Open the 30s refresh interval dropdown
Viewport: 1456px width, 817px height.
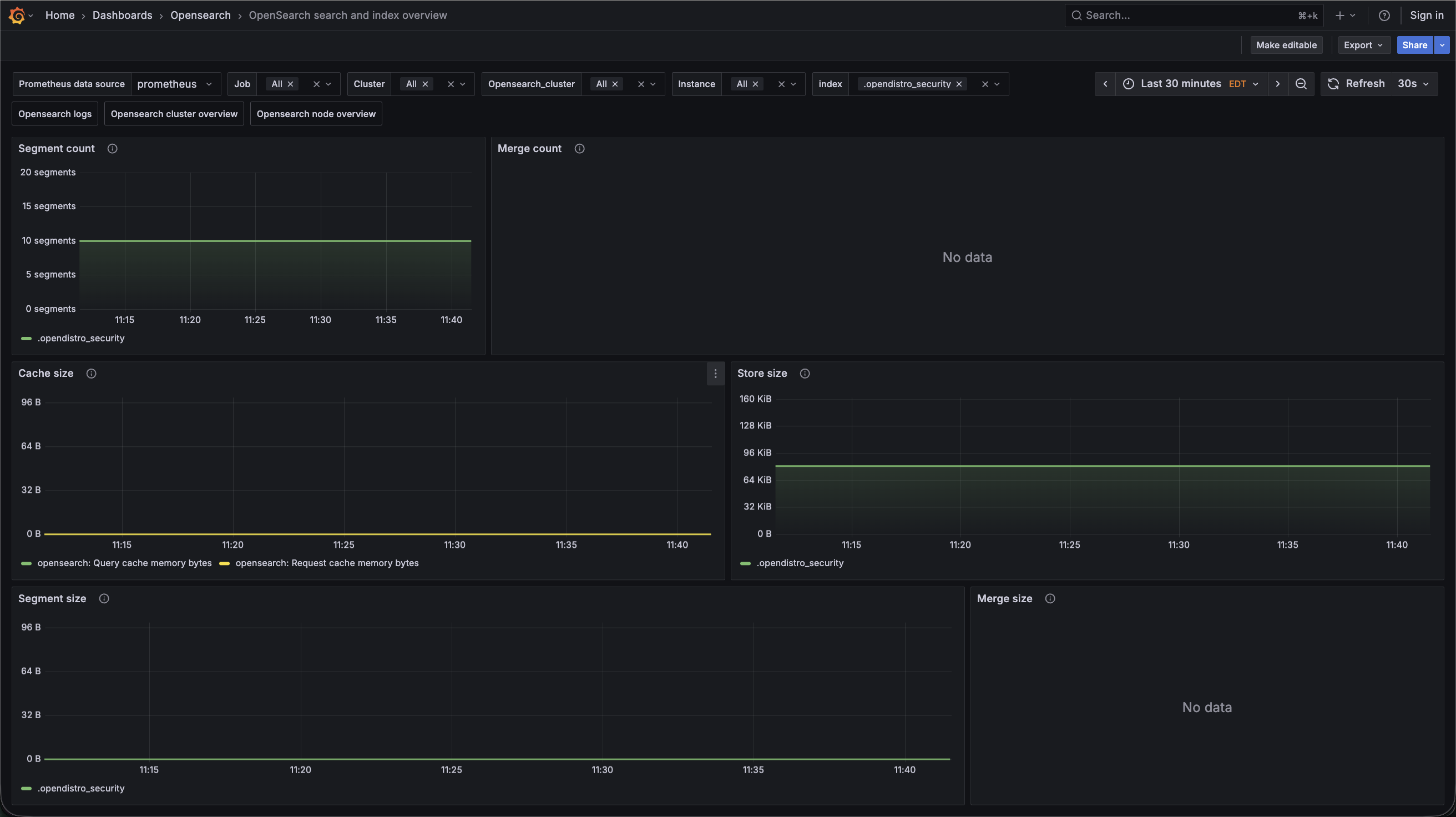coord(1414,84)
